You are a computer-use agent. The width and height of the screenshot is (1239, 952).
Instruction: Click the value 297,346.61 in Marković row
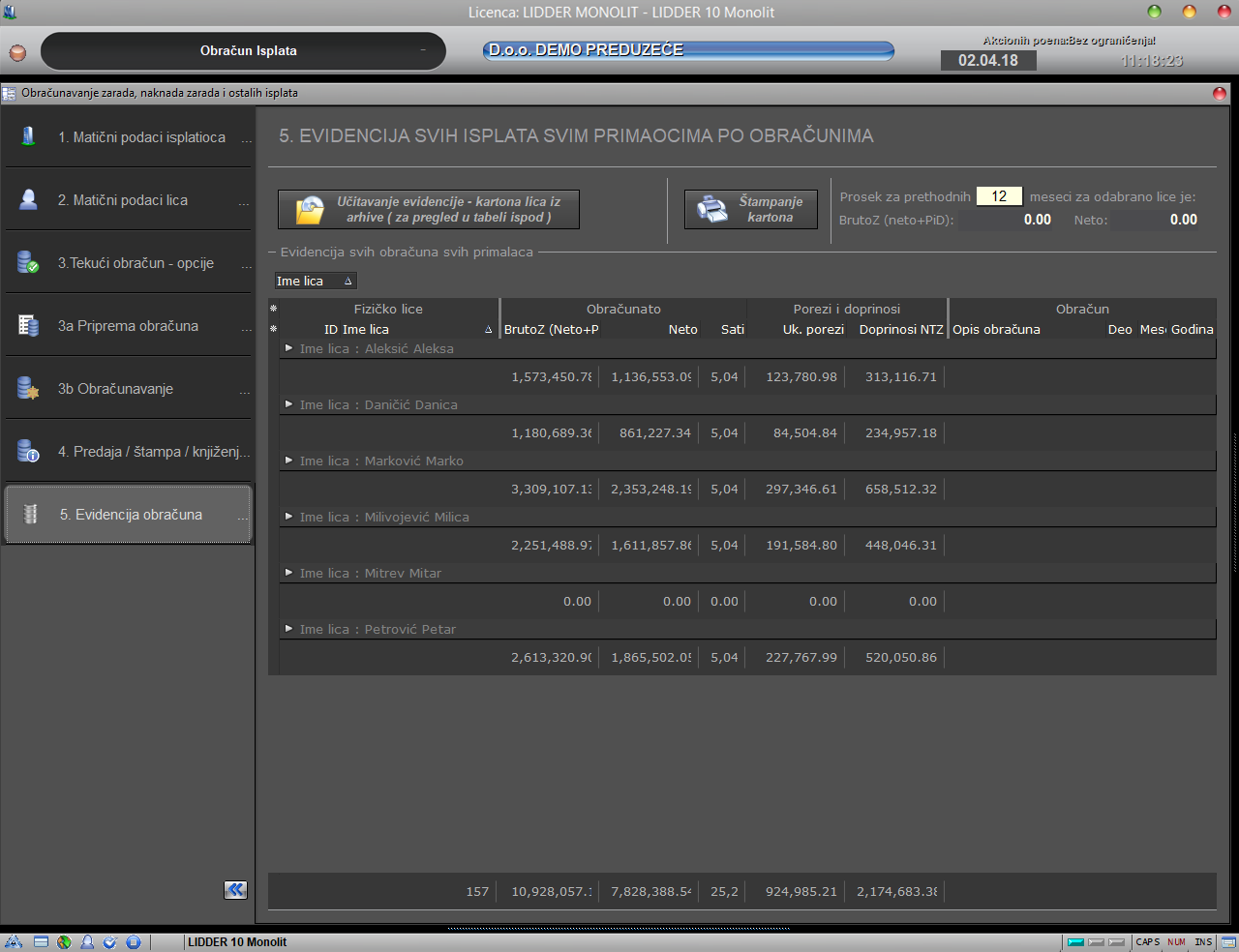pyautogui.click(x=801, y=489)
